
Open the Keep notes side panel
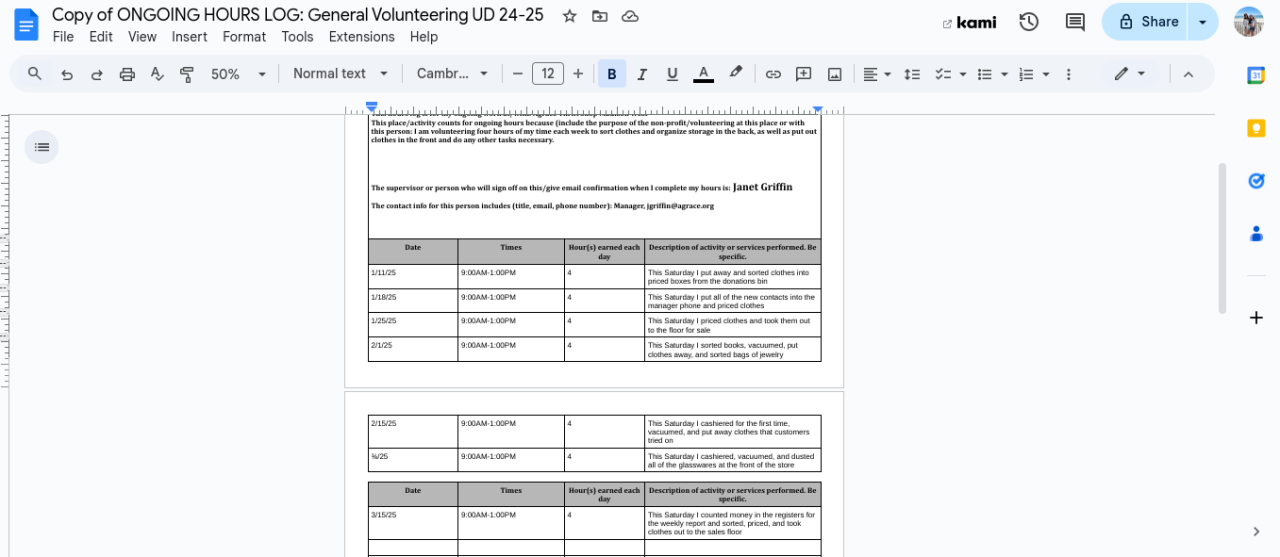[1256, 128]
